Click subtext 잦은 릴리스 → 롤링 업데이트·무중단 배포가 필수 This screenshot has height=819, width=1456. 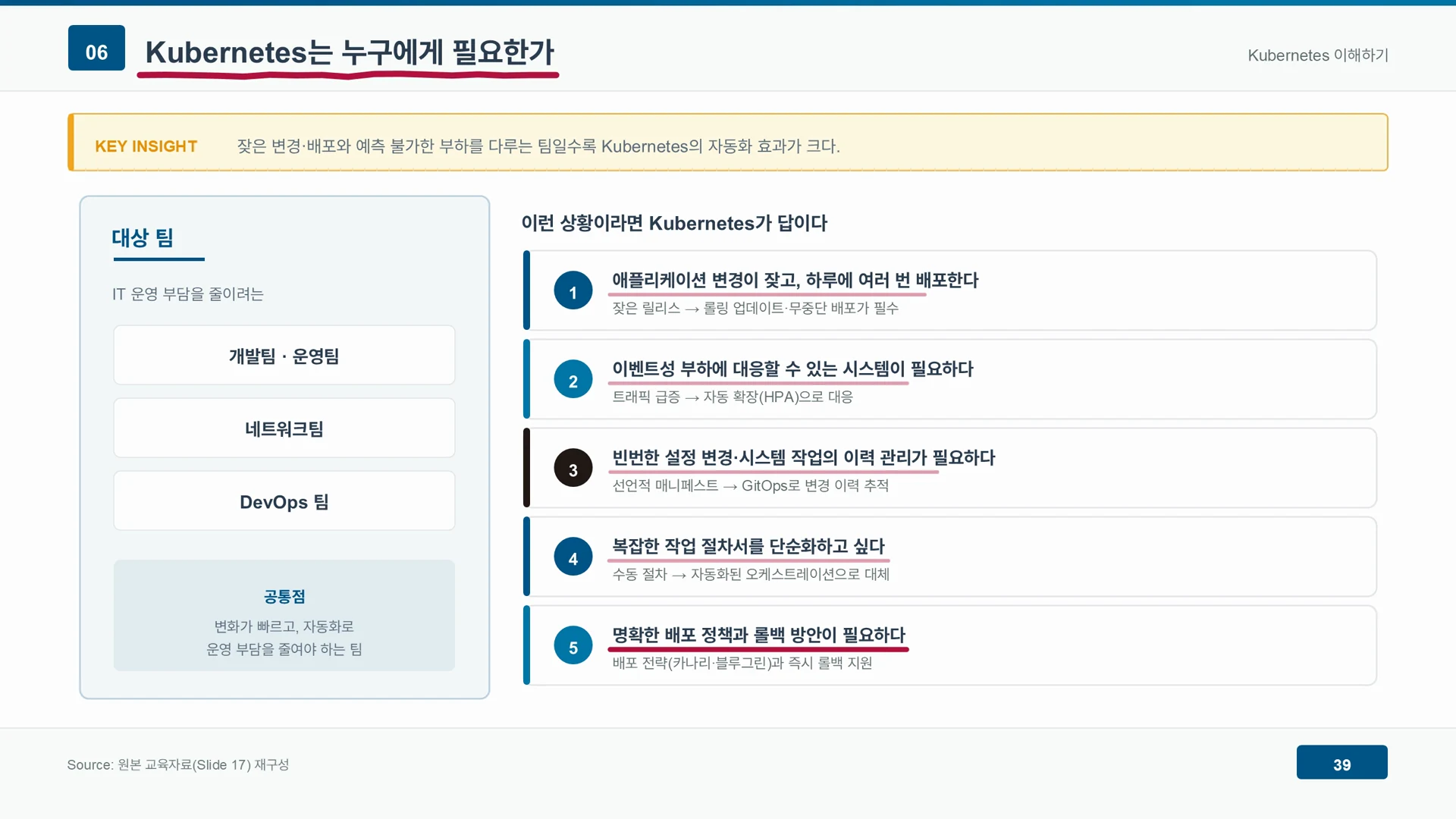(755, 308)
